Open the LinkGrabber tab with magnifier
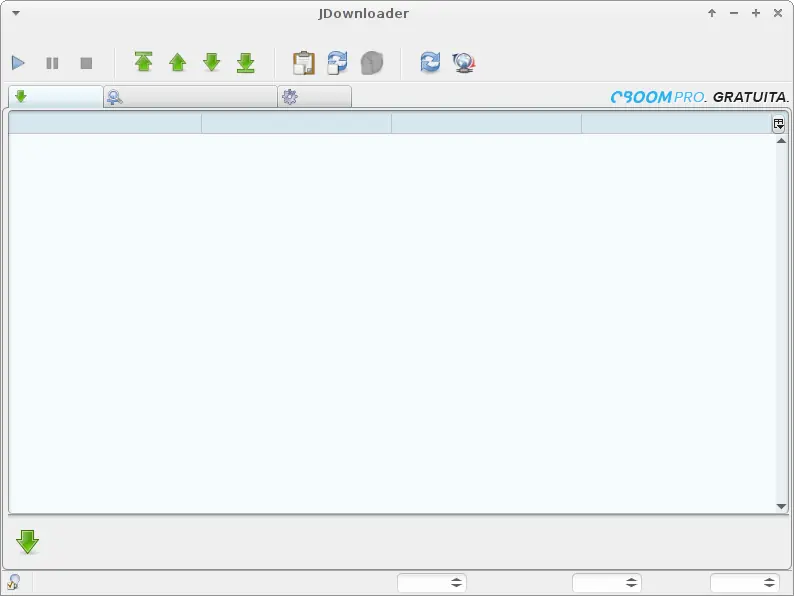The height and width of the screenshot is (596, 794). 190,96
